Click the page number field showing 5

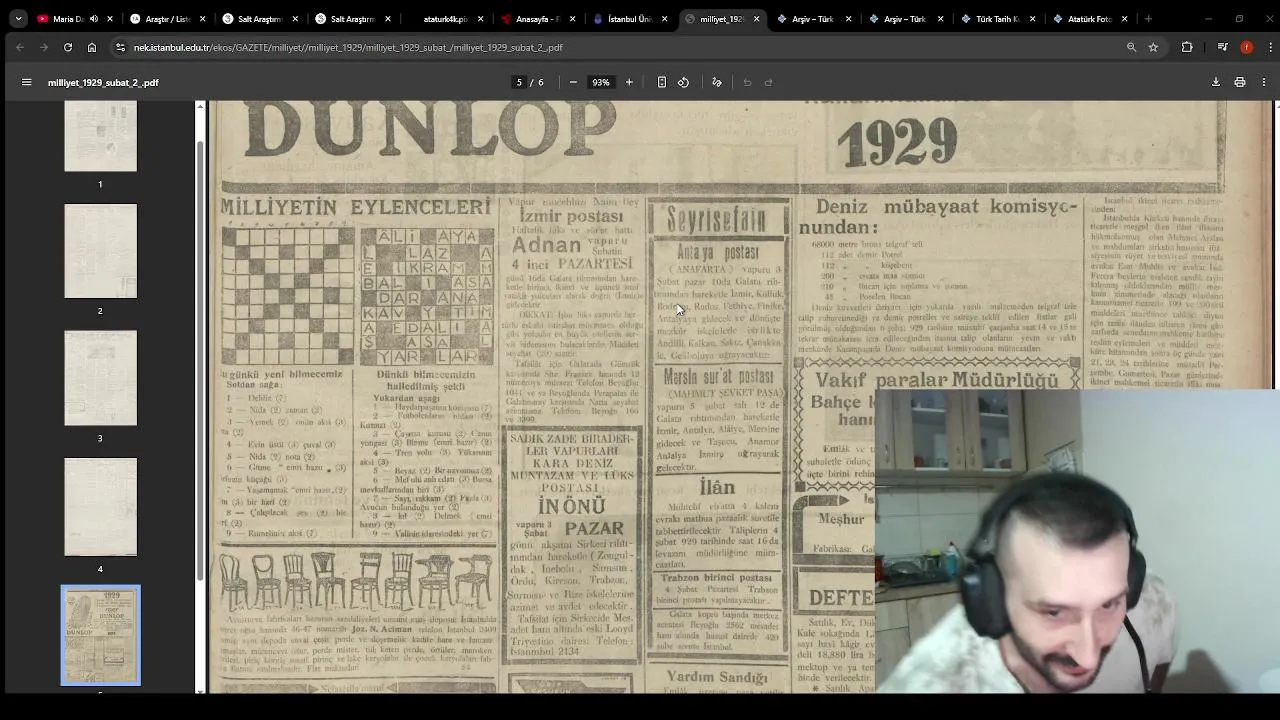[x=518, y=82]
